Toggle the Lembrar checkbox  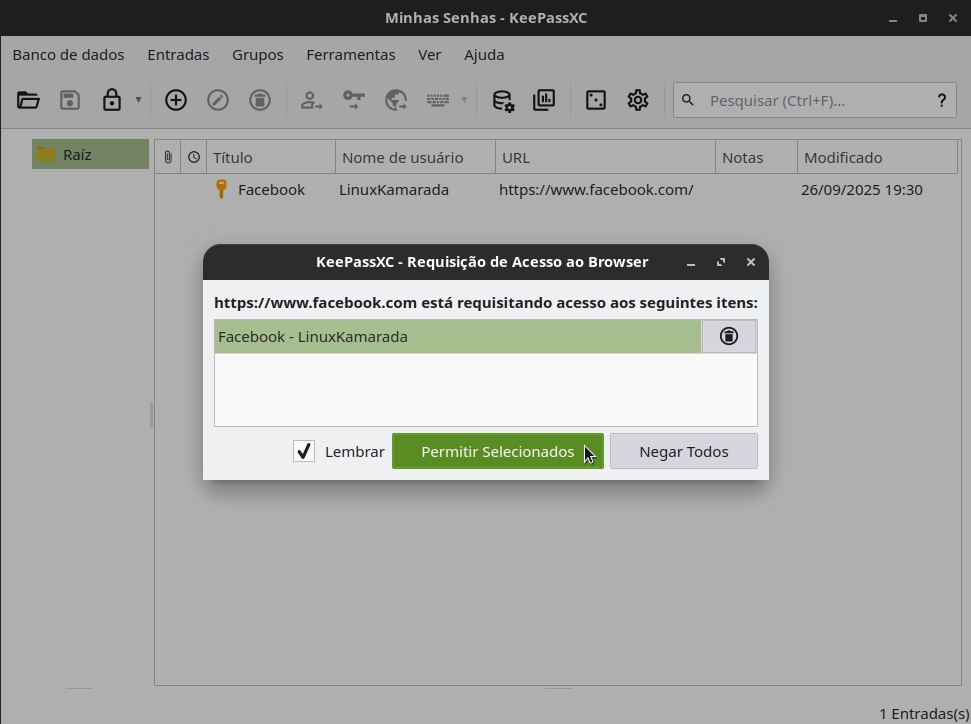304,451
